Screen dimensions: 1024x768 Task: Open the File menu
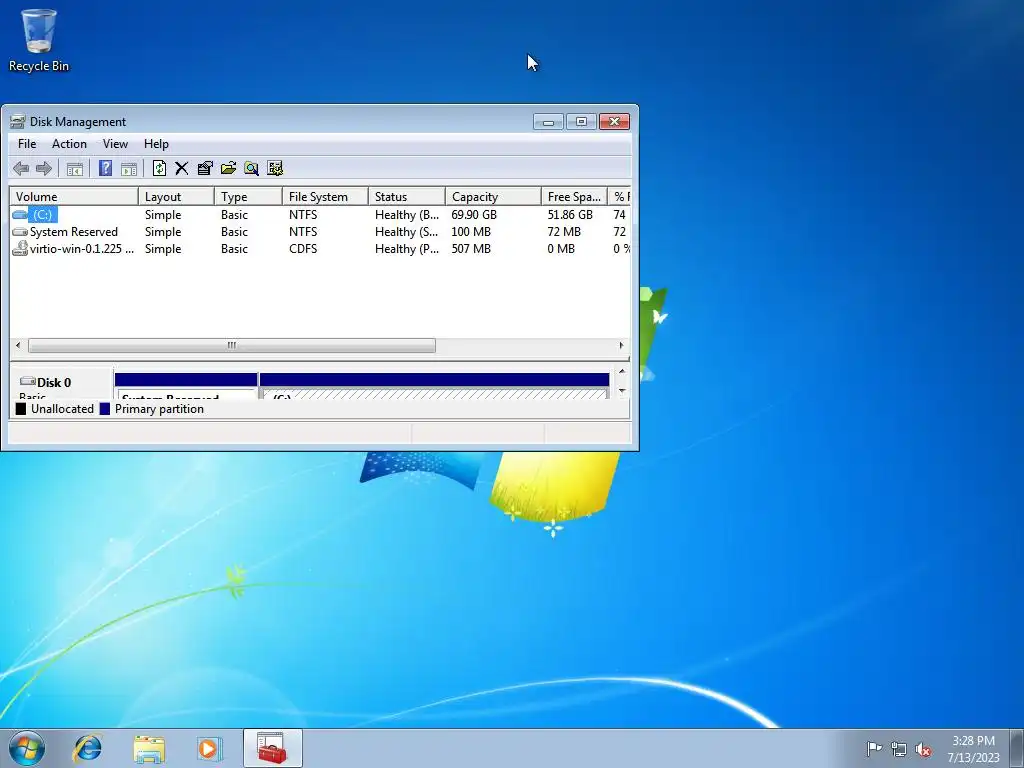[x=27, y=144]
